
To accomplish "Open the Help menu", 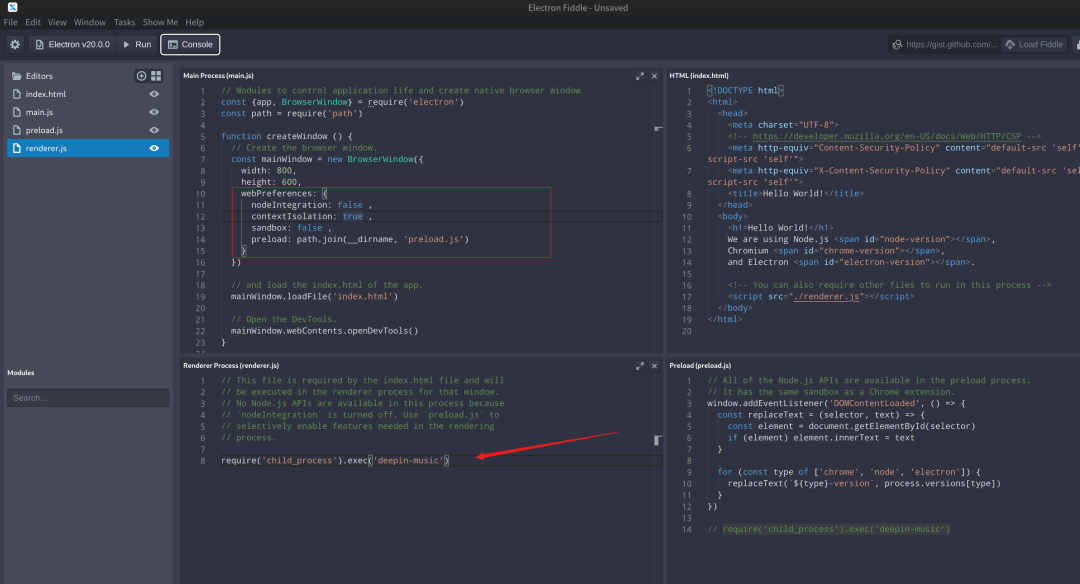I will coord(194,22).
